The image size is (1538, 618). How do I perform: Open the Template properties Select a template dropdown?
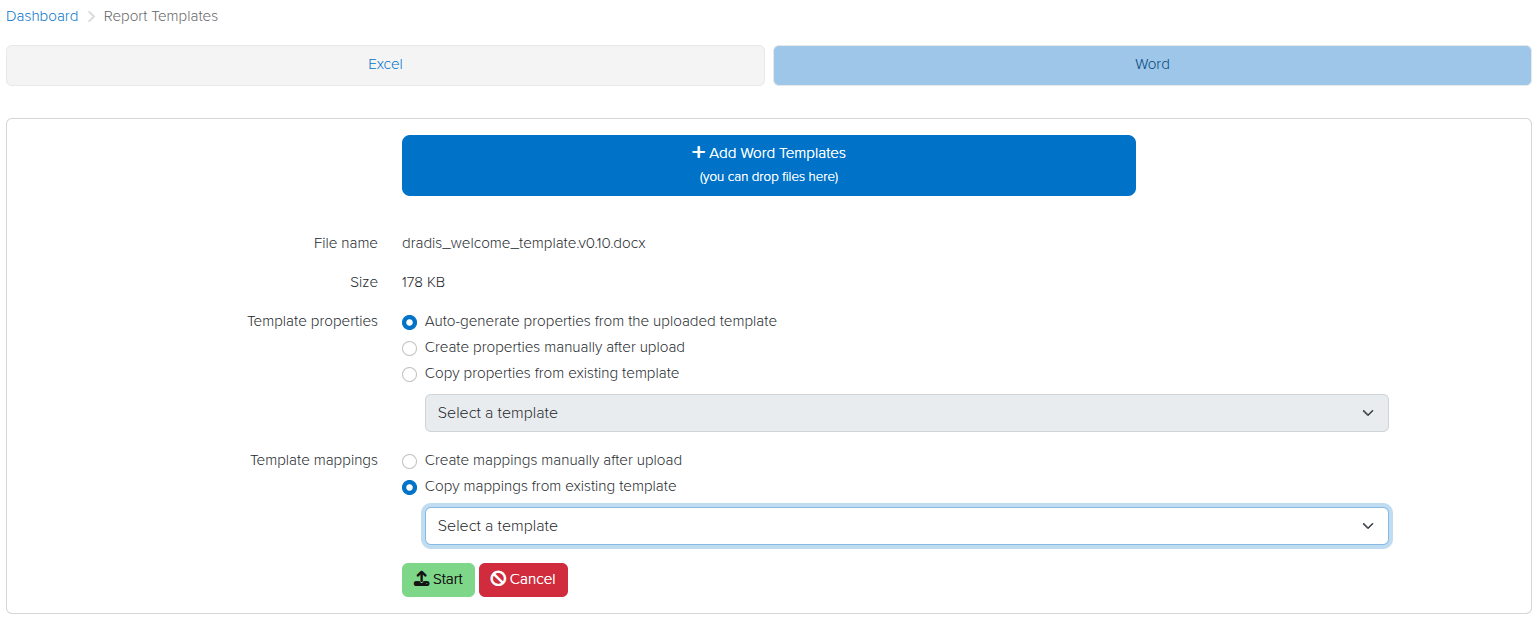tap(906, 413)
